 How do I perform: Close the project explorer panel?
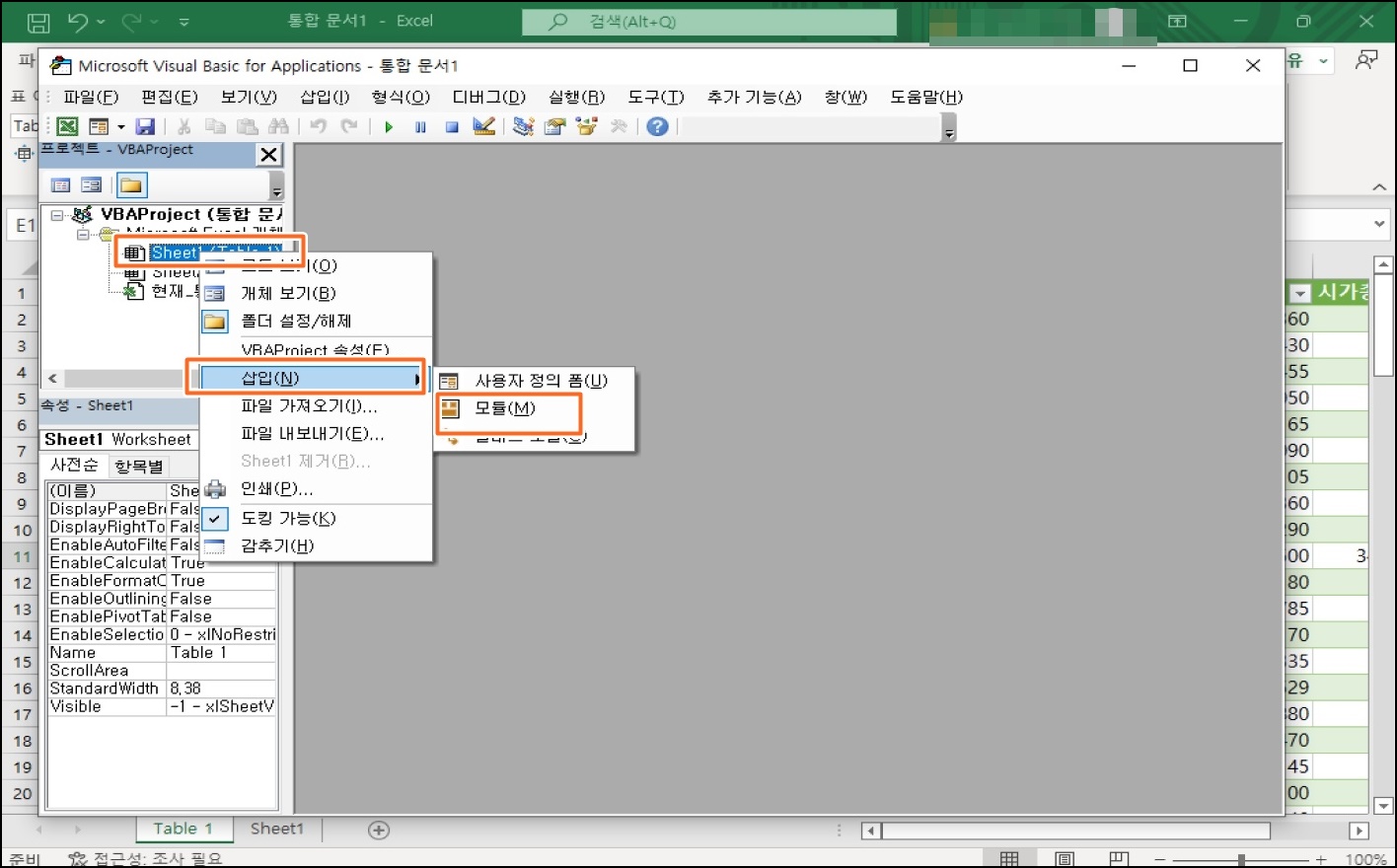(x=268, y=155)
